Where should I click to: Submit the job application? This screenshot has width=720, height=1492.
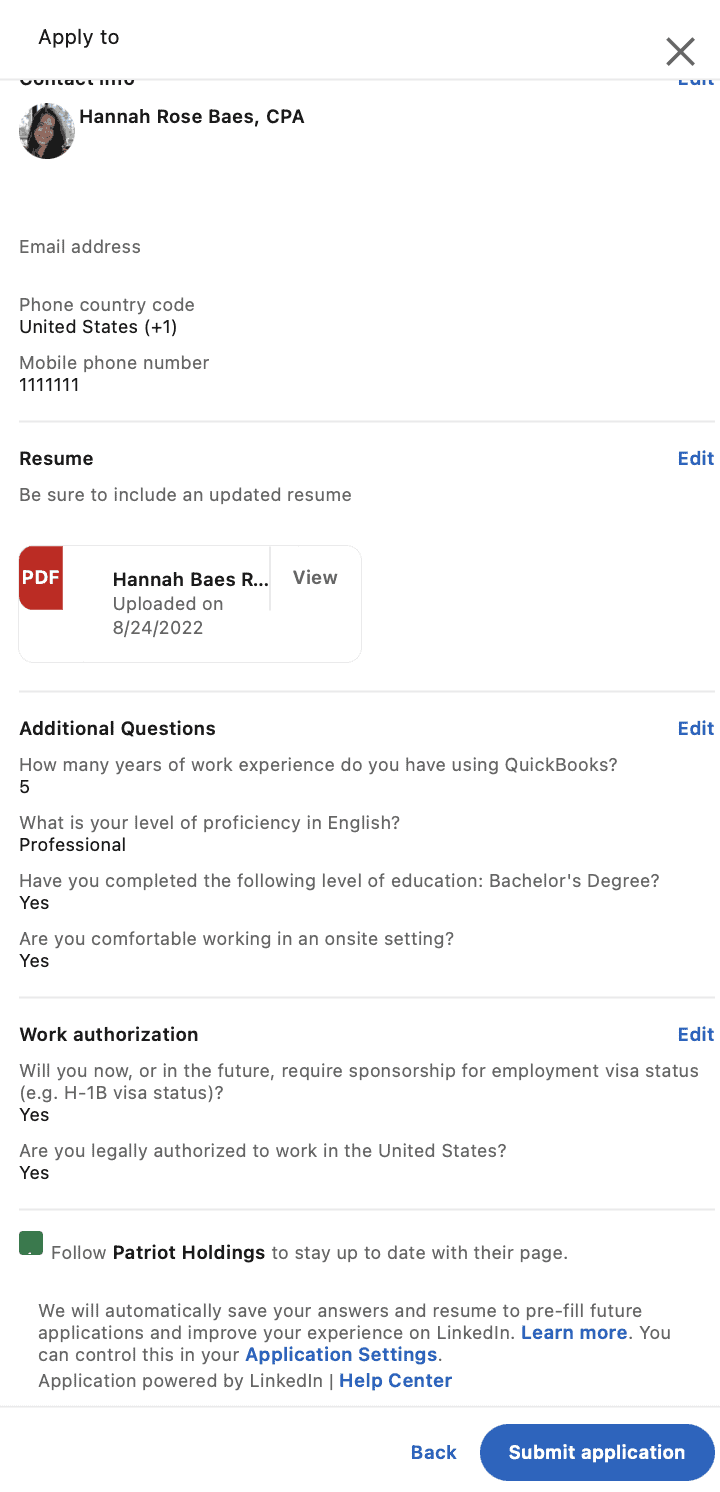tap(597, 1452)
